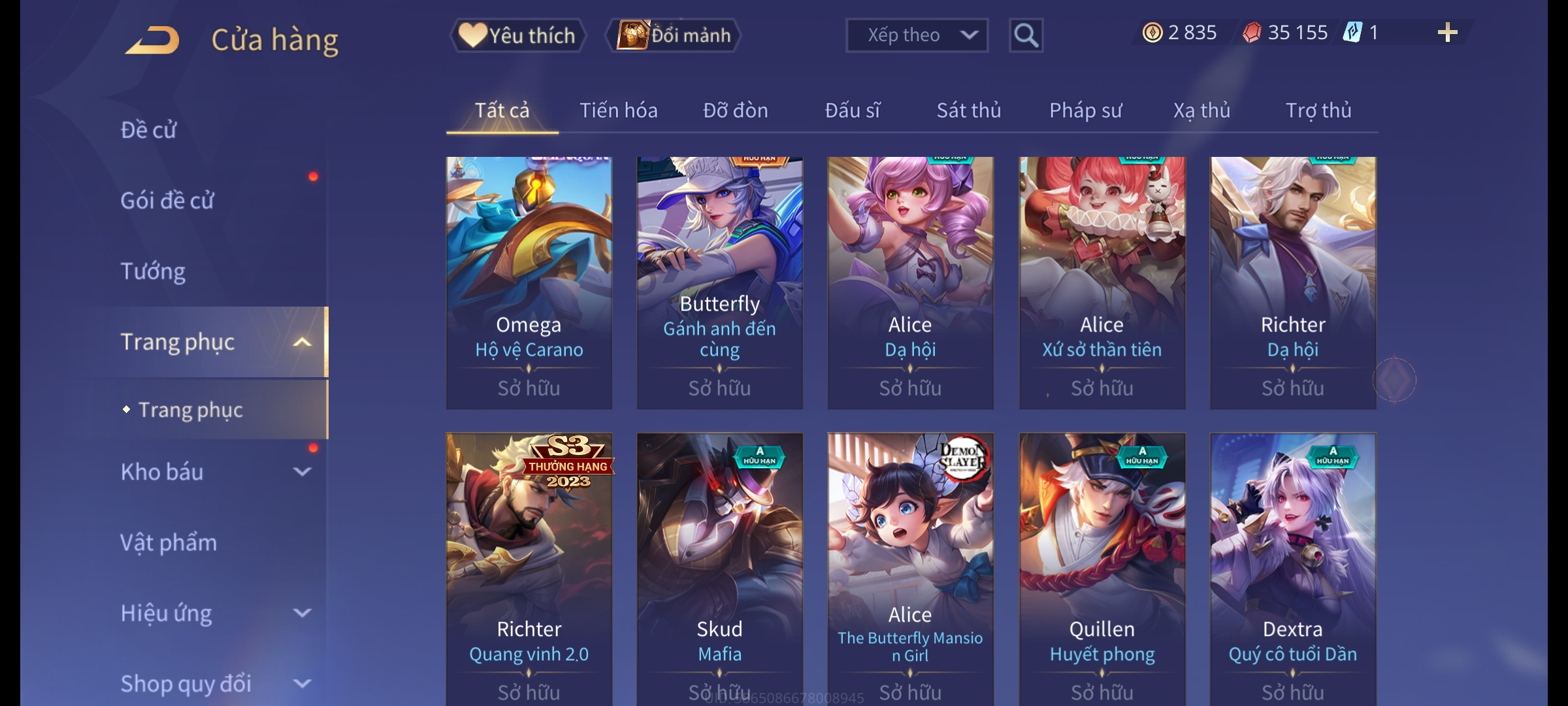Open the search magnifier icon
1568x706 pixels.
[1026, 35]
